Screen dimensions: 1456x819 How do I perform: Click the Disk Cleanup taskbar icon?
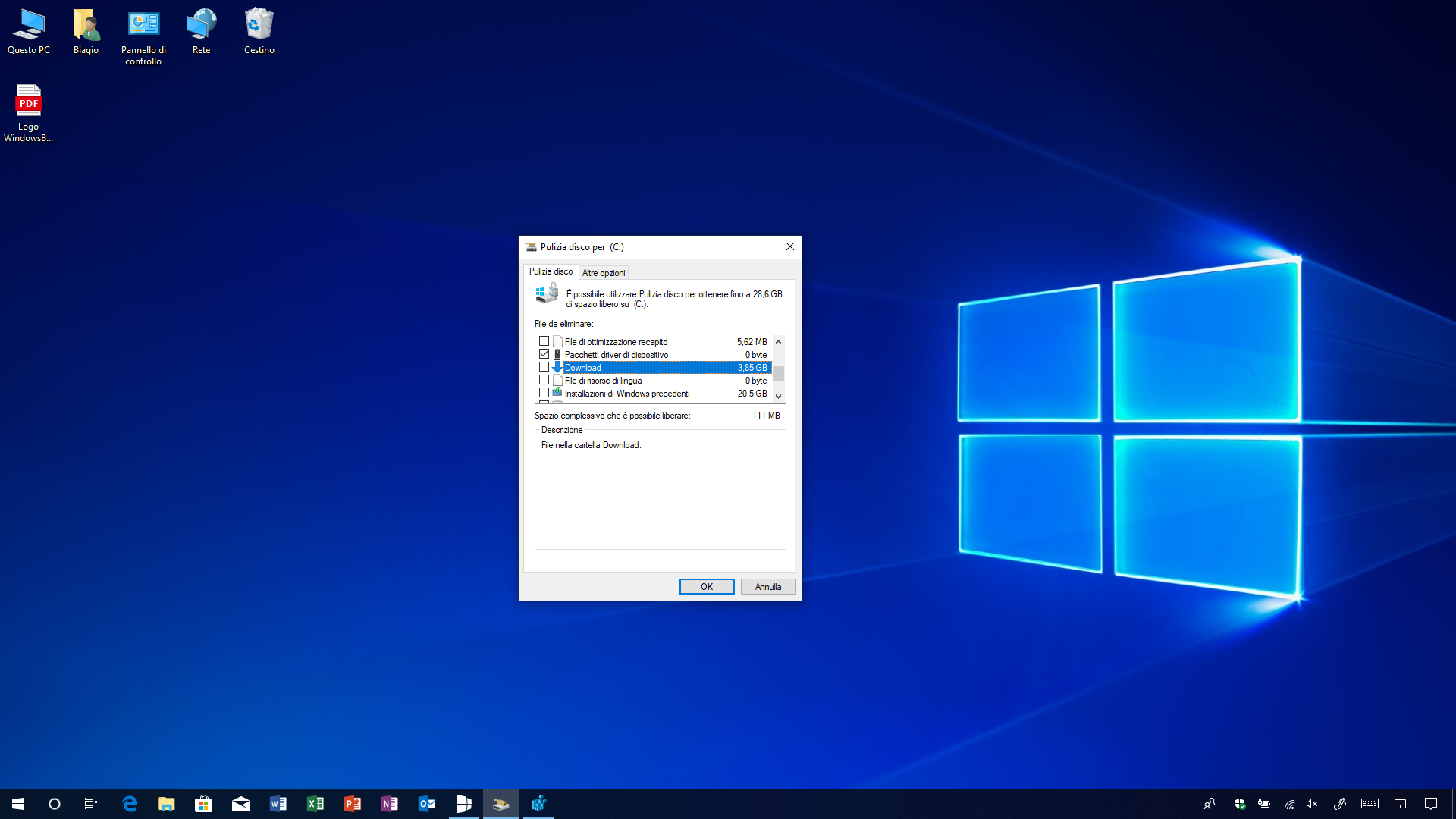click(501, 804)
